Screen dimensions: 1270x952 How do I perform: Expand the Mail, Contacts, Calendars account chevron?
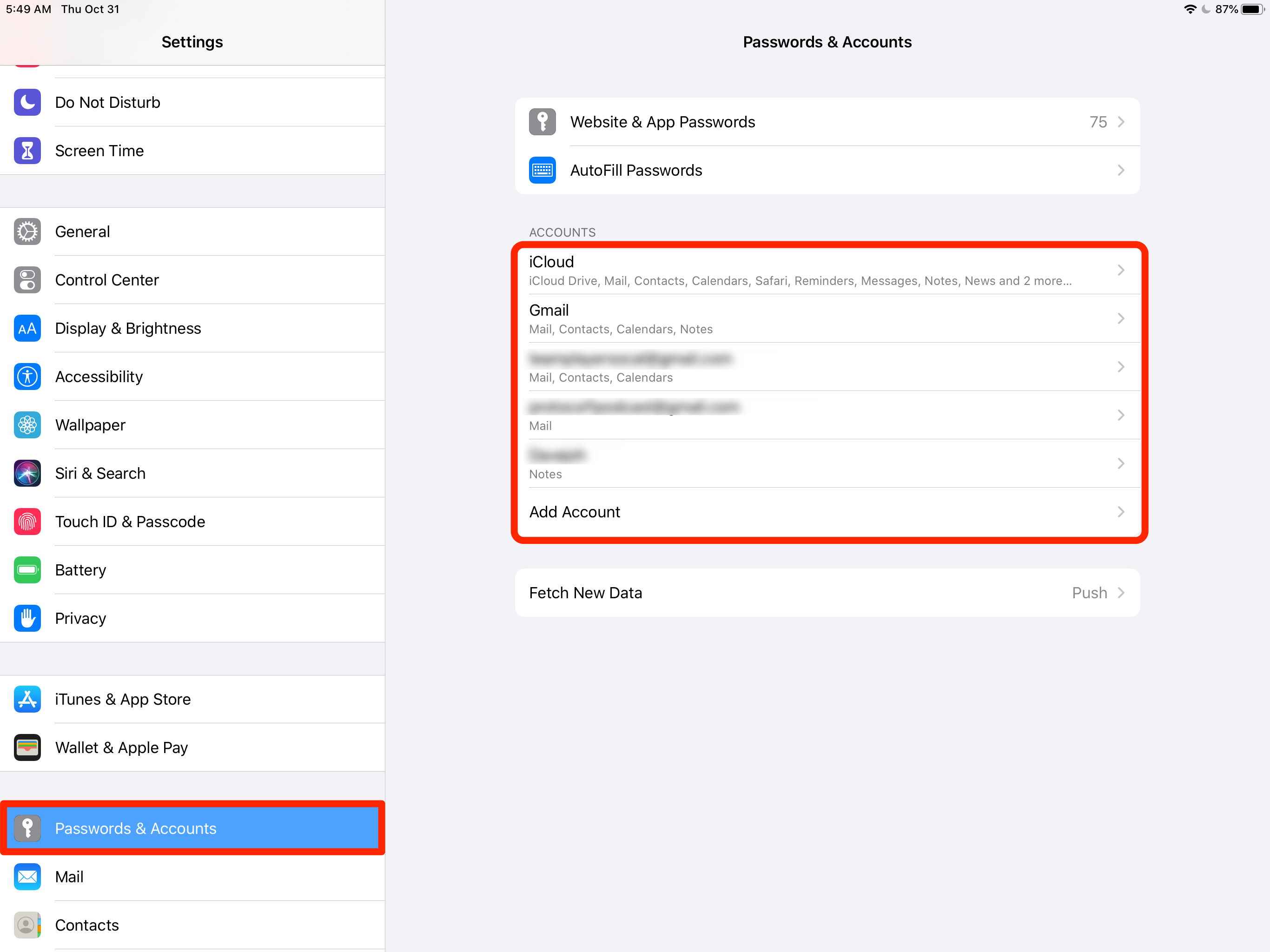[x=1121, y=366]
